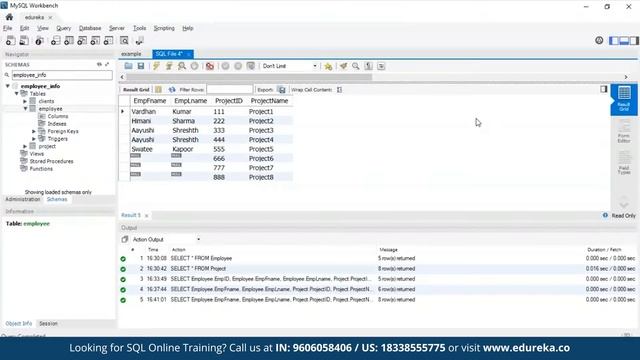Screen dimensions: 640x360
Task: Export recordset to external file icon
Action: coord(282,90)
